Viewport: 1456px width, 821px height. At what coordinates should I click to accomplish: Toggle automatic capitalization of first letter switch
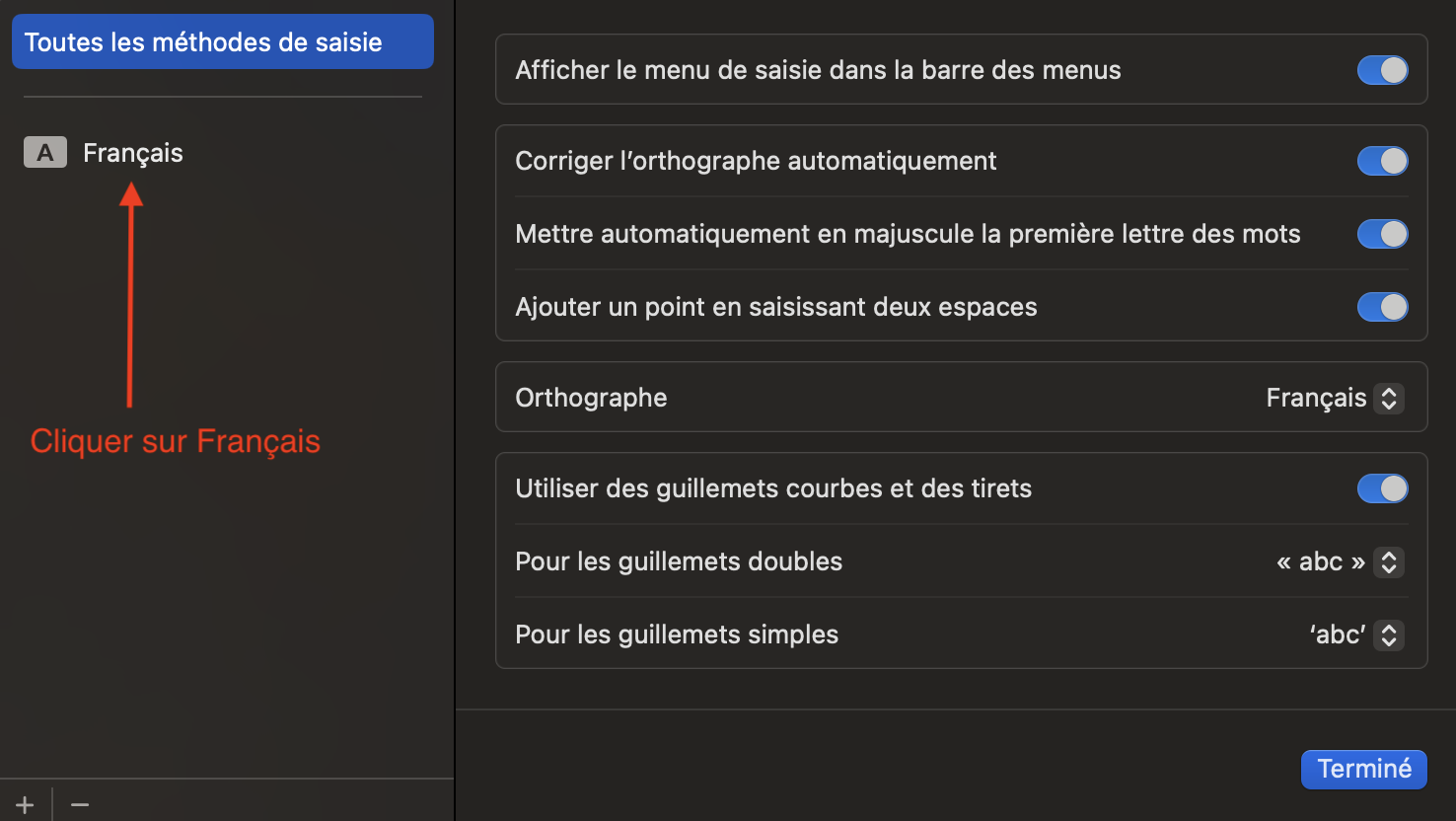(1382, 234)
